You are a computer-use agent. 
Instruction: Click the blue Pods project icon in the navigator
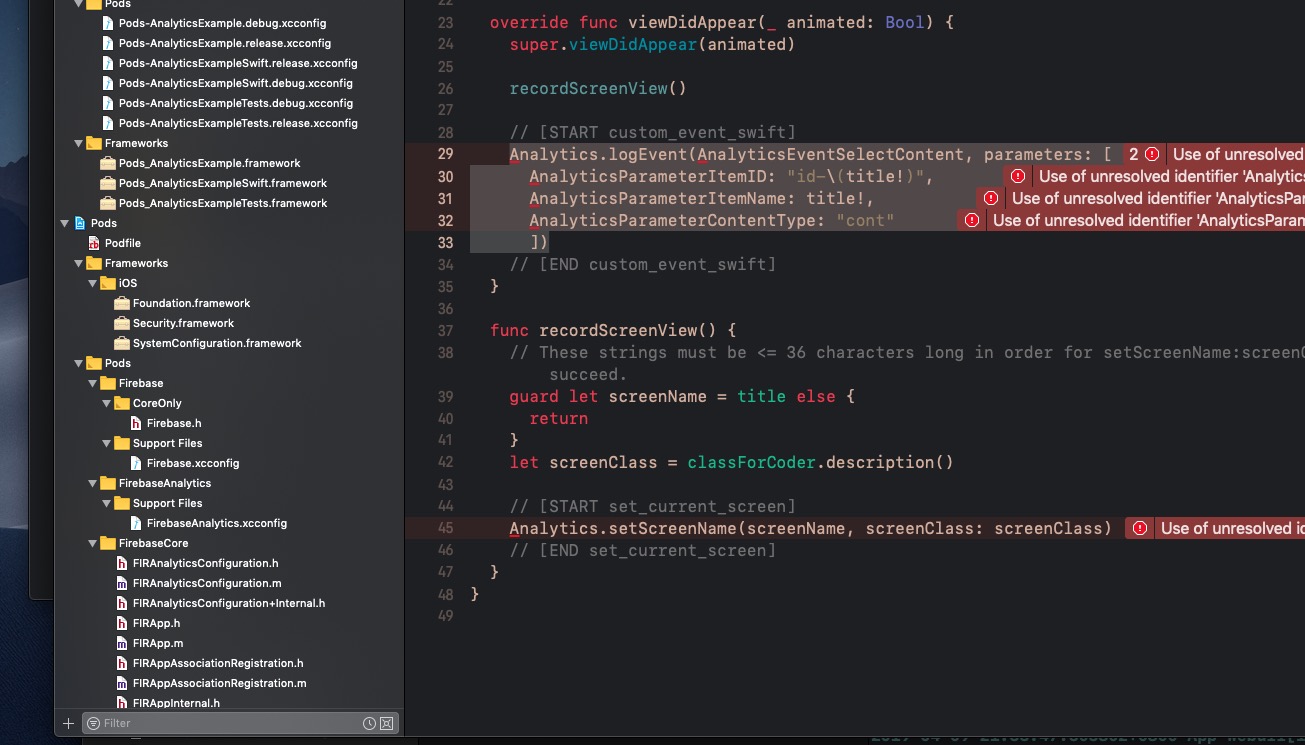80,223
